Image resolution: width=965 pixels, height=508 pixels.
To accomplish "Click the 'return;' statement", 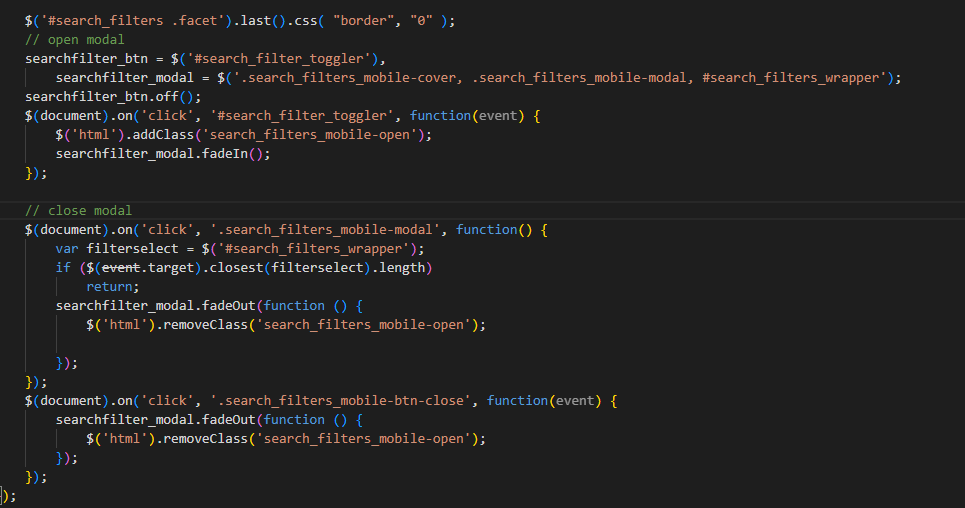I will pyautogui.click(x=113, y=286).
